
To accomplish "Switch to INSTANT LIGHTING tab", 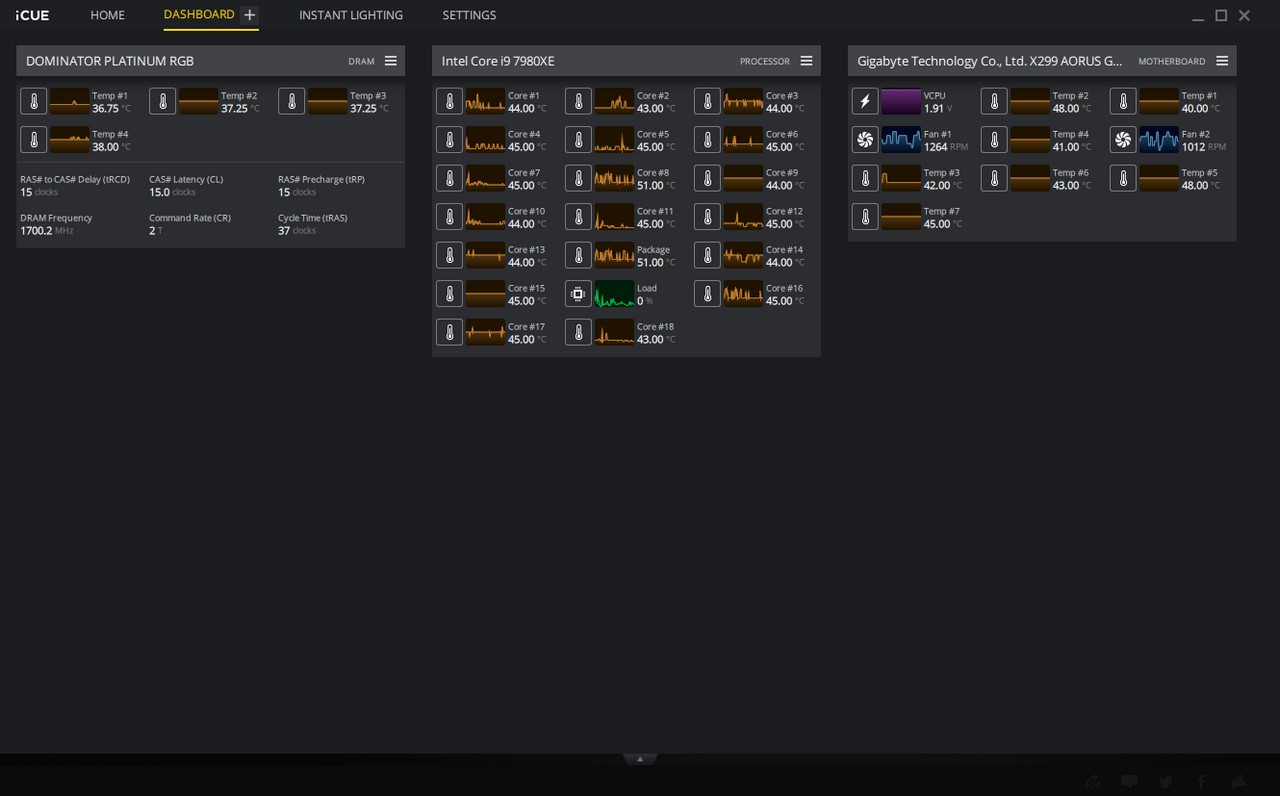I will pos(351,15).
